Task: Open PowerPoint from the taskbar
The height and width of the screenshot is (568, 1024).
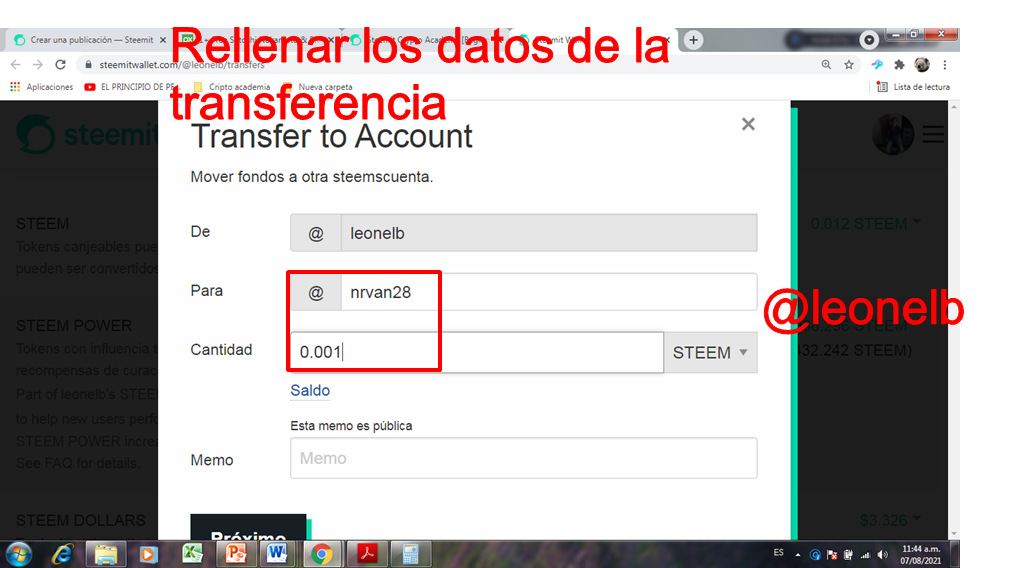Action: pyautogui.click(x=236, y=554)
